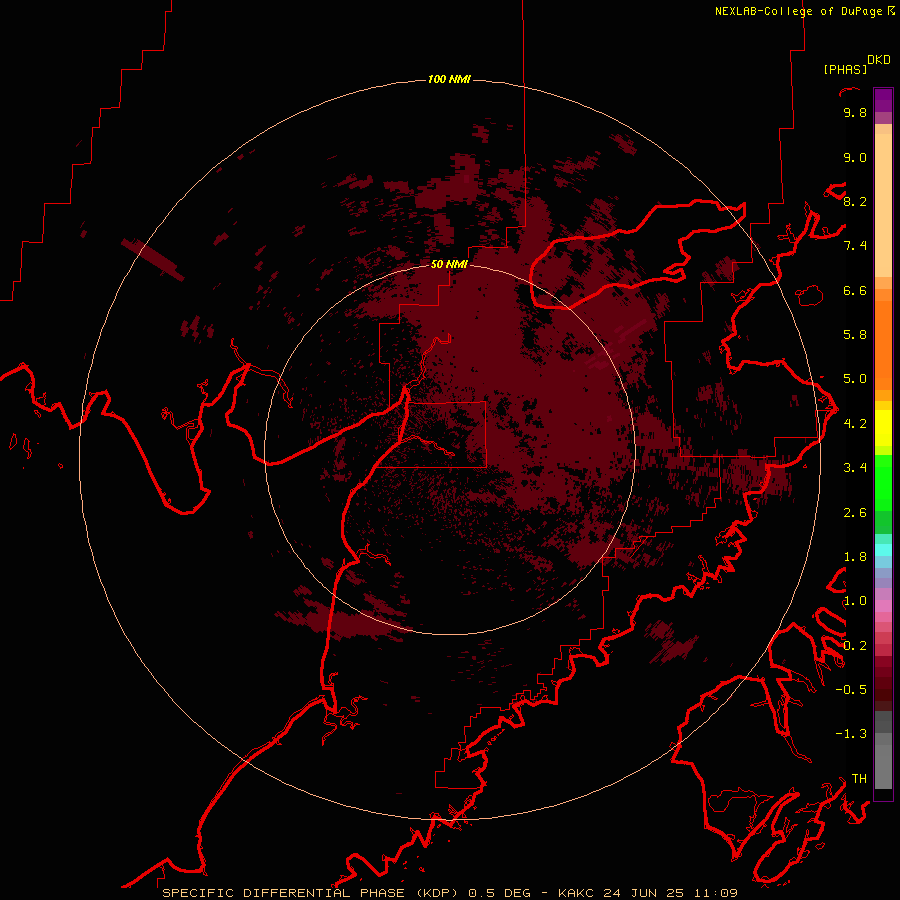
Task: Click the 3.4 legend value
Action: [x=855, y=468]
